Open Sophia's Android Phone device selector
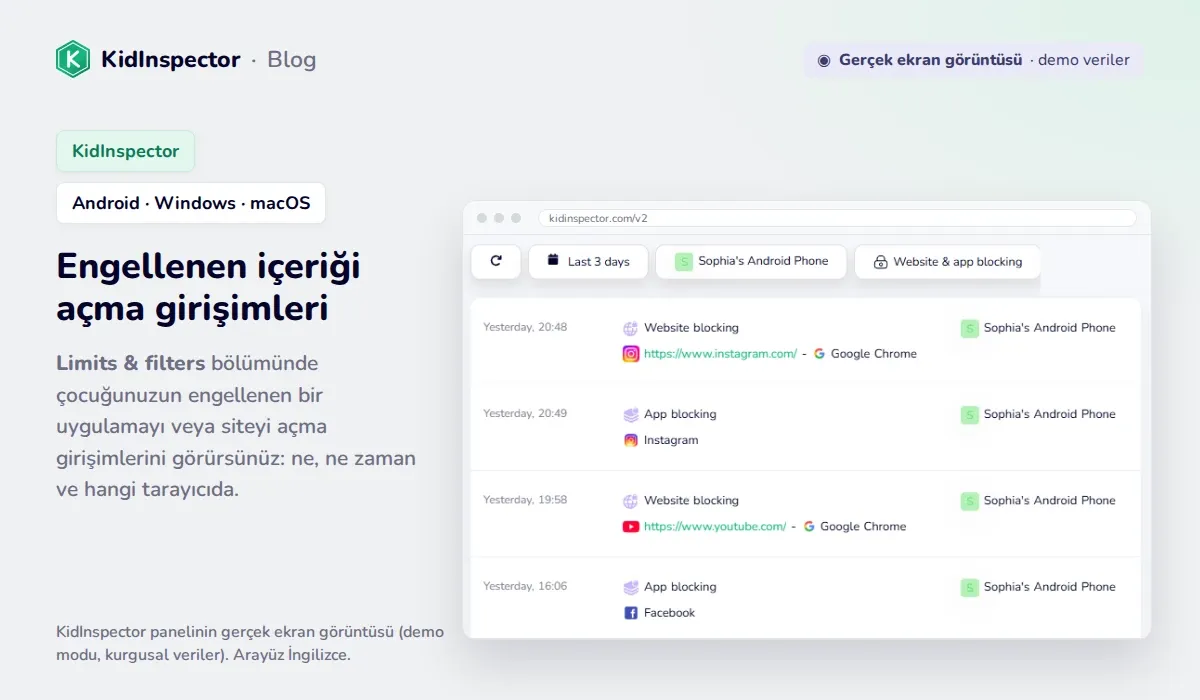The width and height of the screenshot is (1200, 700). coord(751,261)
